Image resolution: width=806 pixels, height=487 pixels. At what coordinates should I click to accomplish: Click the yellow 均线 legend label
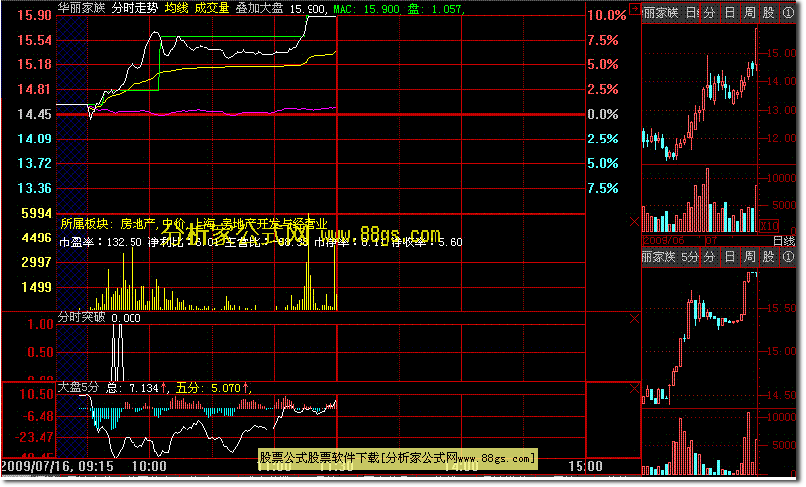[x=177, y=8]
